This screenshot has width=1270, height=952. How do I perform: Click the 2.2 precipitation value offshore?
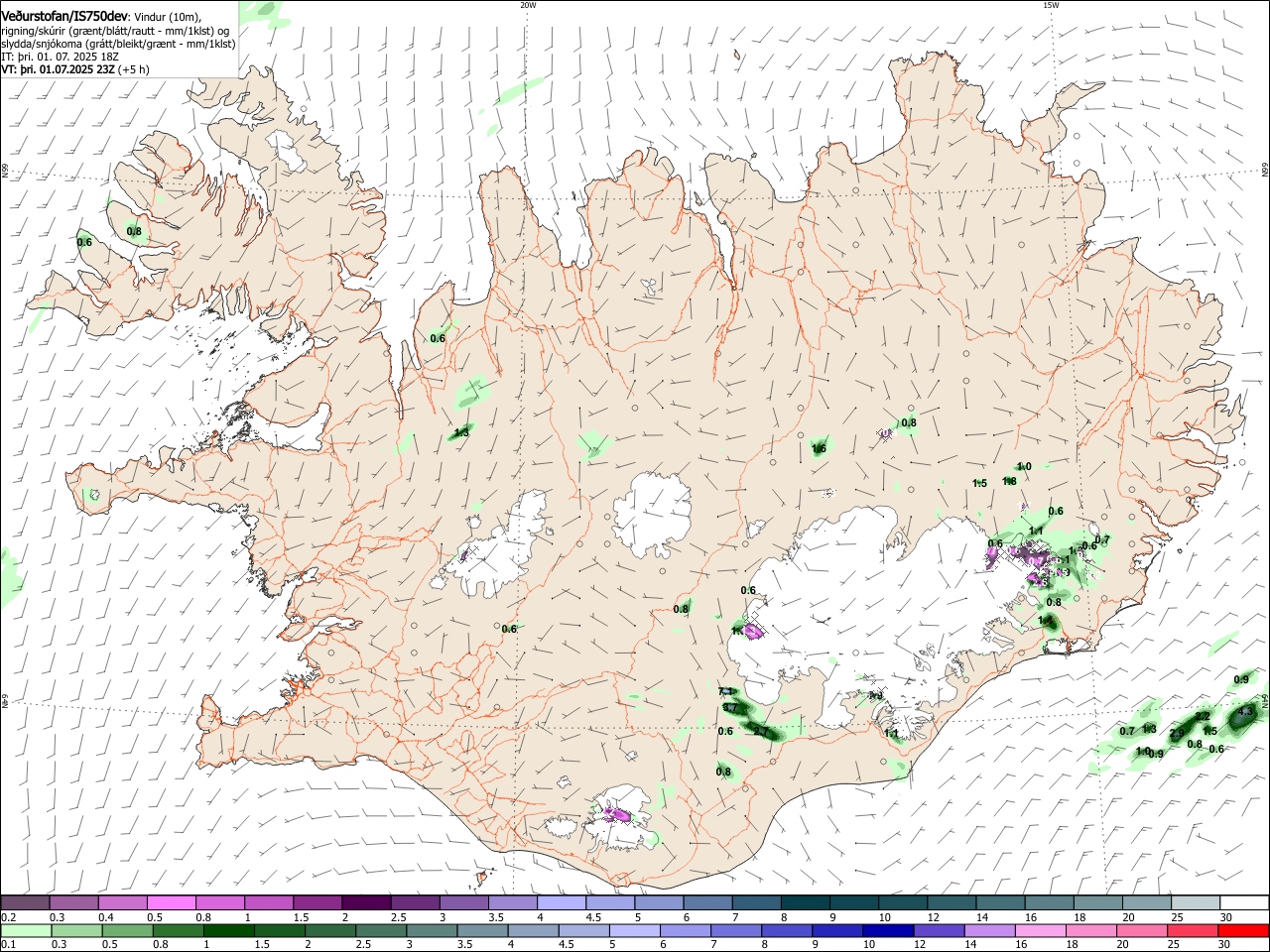[1202, 716]
